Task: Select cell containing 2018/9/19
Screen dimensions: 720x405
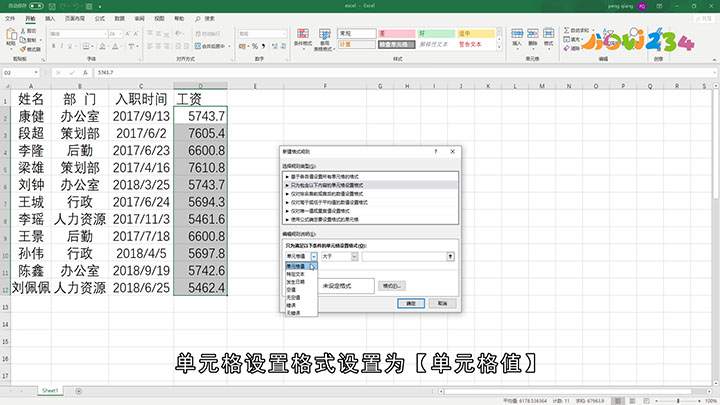Action: pos(141,270)
